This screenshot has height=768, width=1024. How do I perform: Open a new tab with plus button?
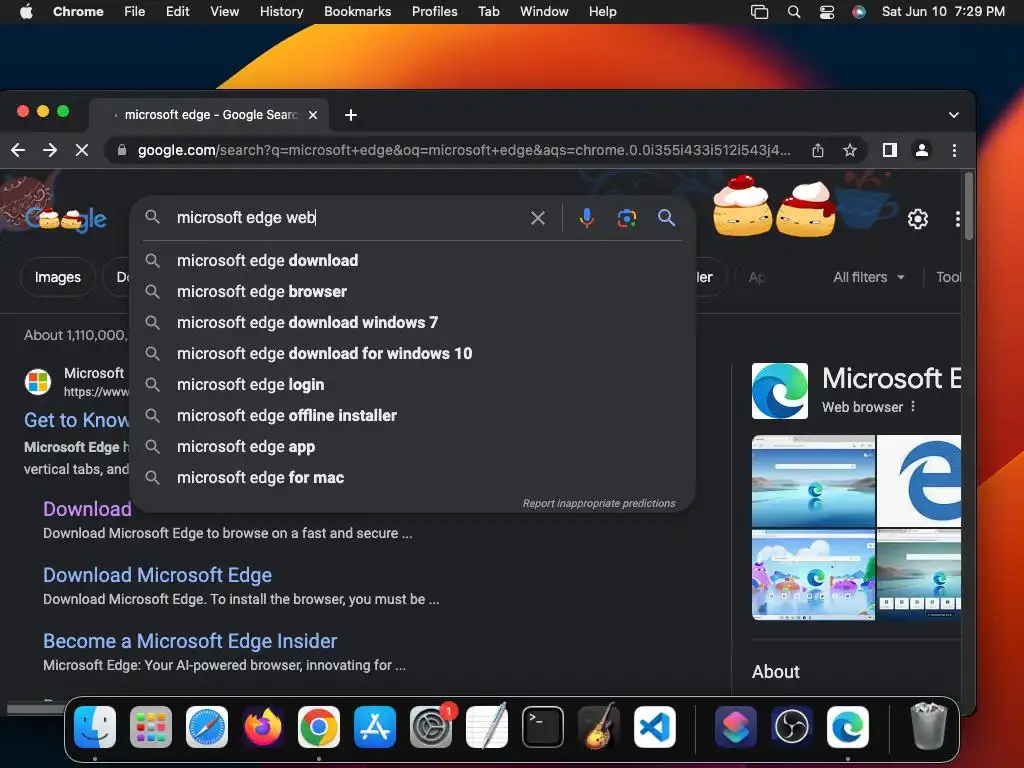point(351,115)
